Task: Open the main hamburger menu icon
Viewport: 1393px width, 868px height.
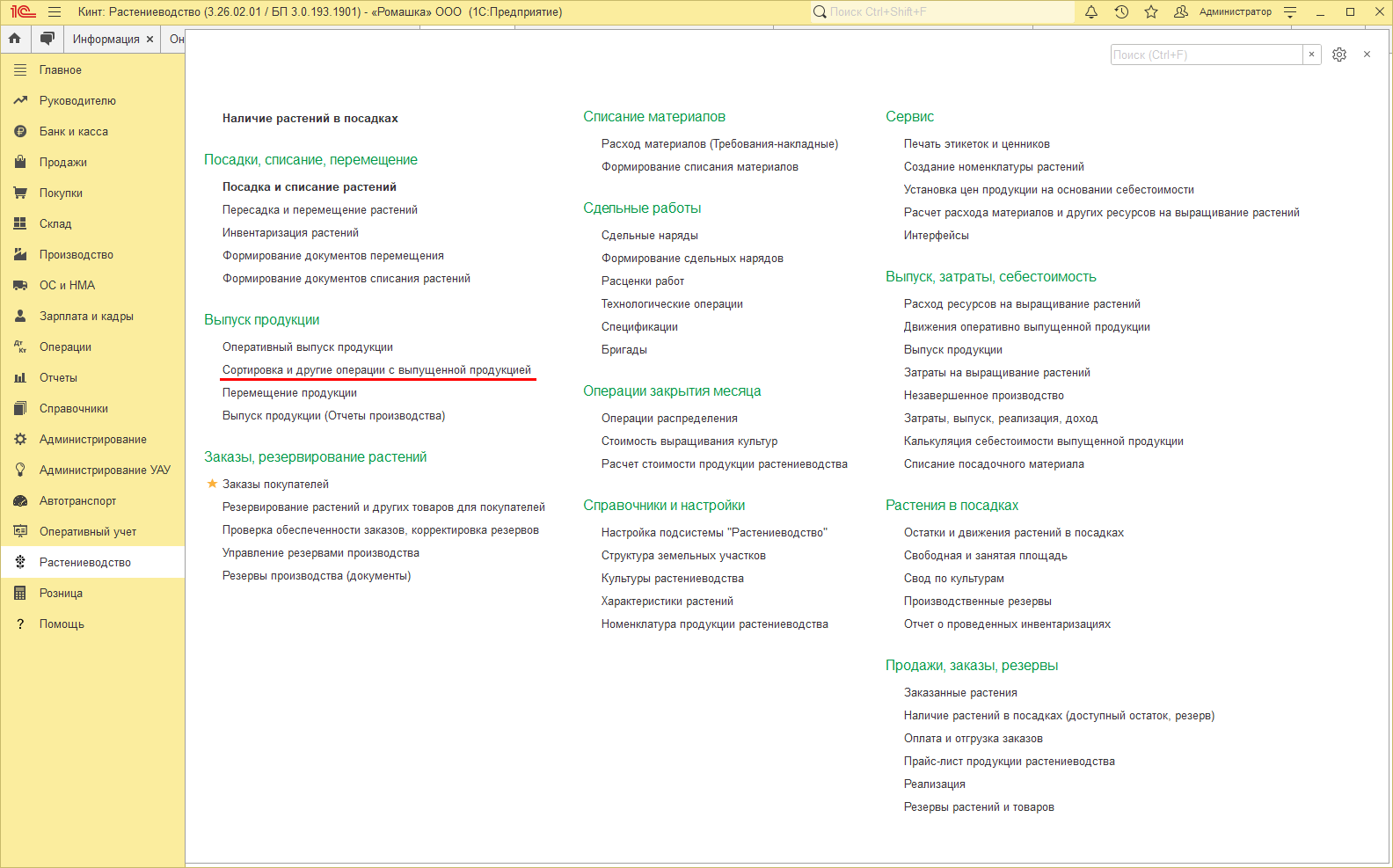Action: 55,12
